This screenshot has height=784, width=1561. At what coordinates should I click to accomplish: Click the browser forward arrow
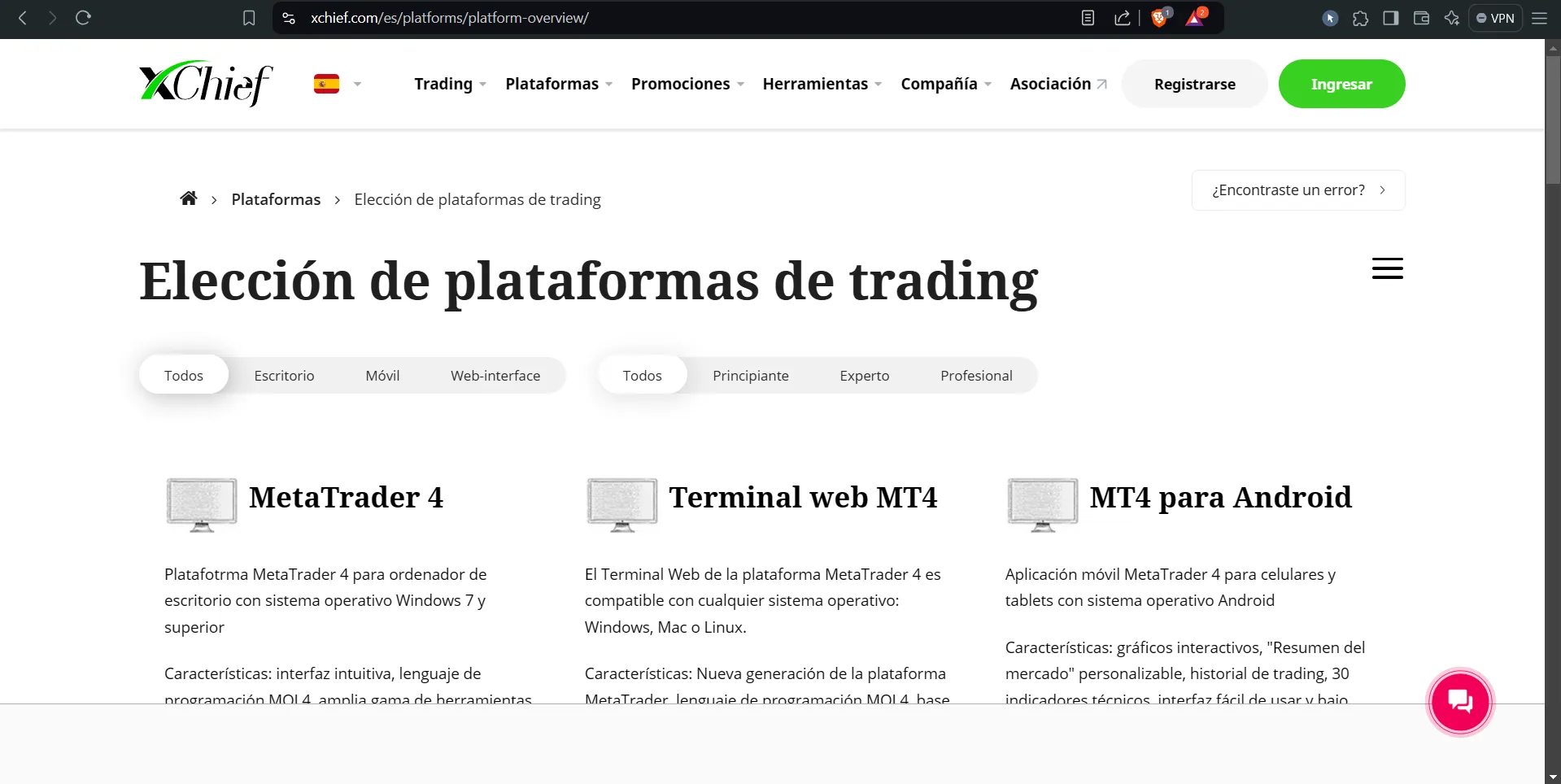click(x=53, y=18)
